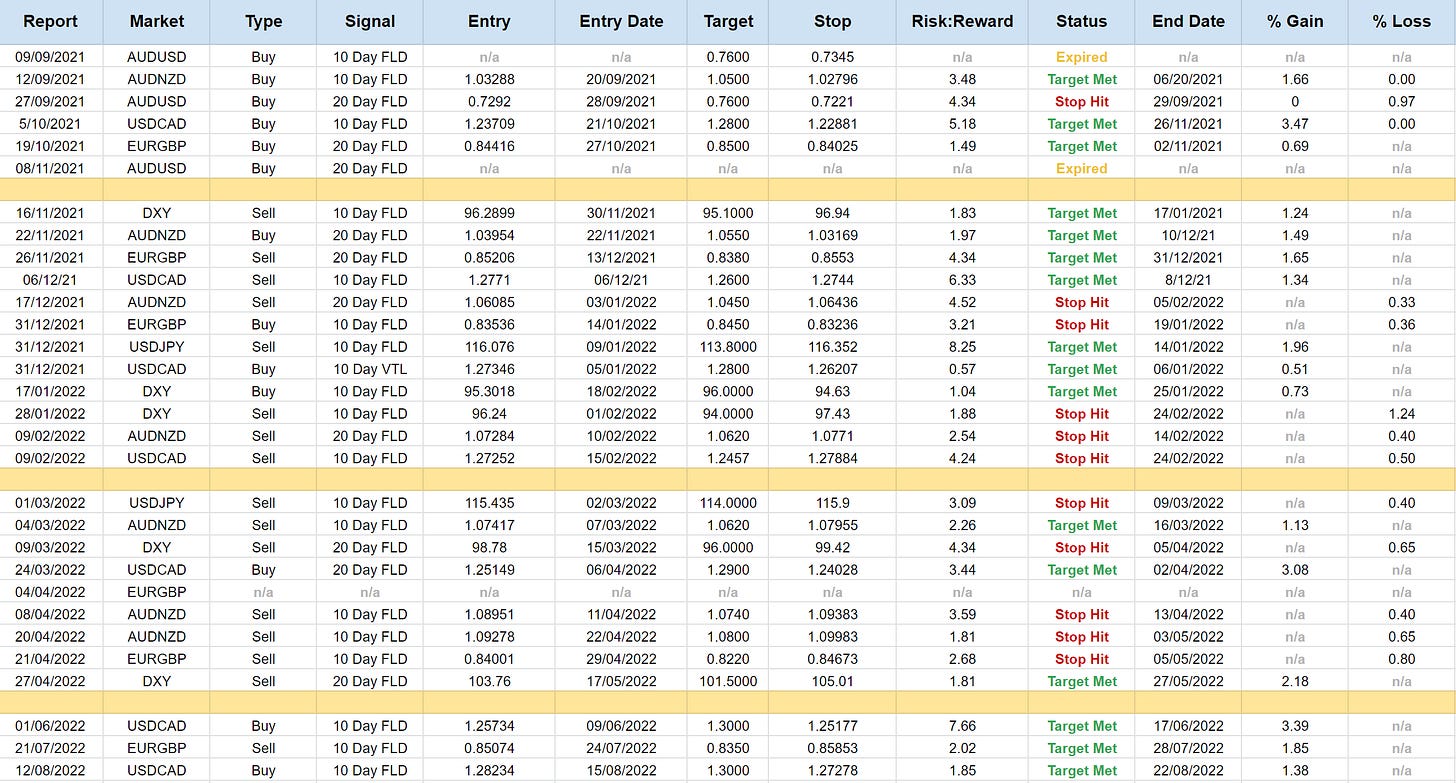
Task: Select the Target column header
Action: (x=728, y=21)
